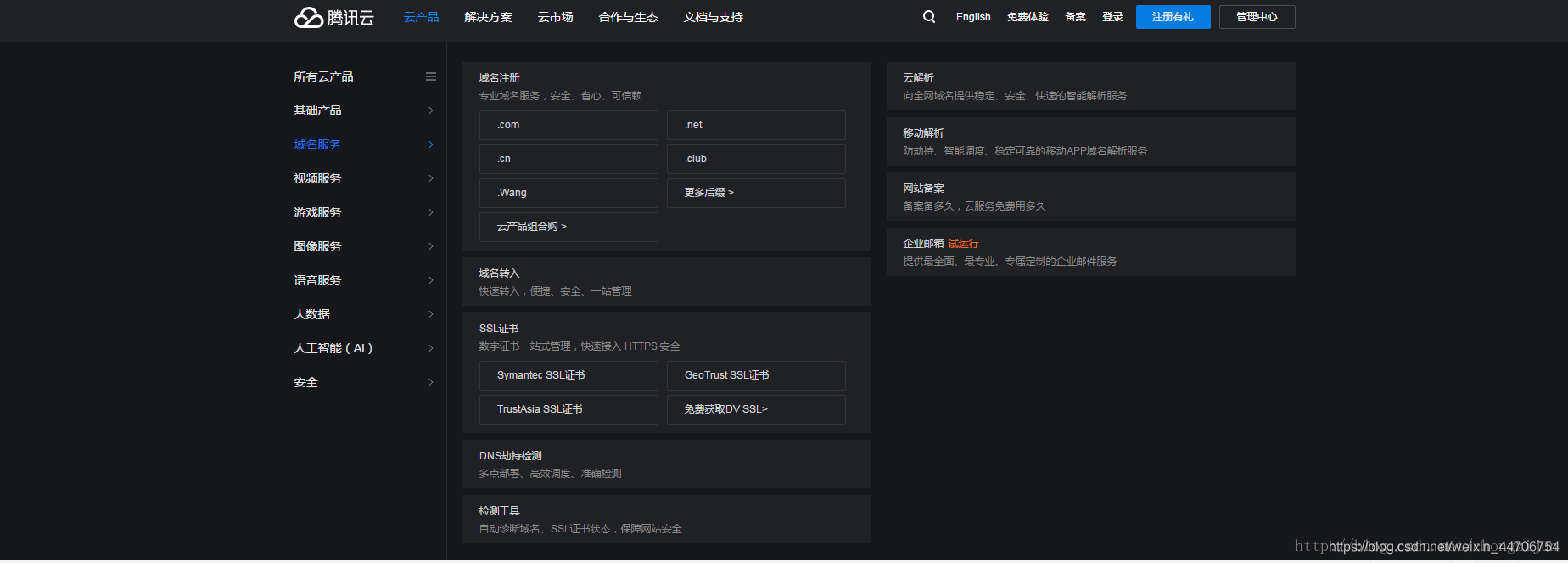Open the 移动解析 product entry

(x=1091, y=142)
